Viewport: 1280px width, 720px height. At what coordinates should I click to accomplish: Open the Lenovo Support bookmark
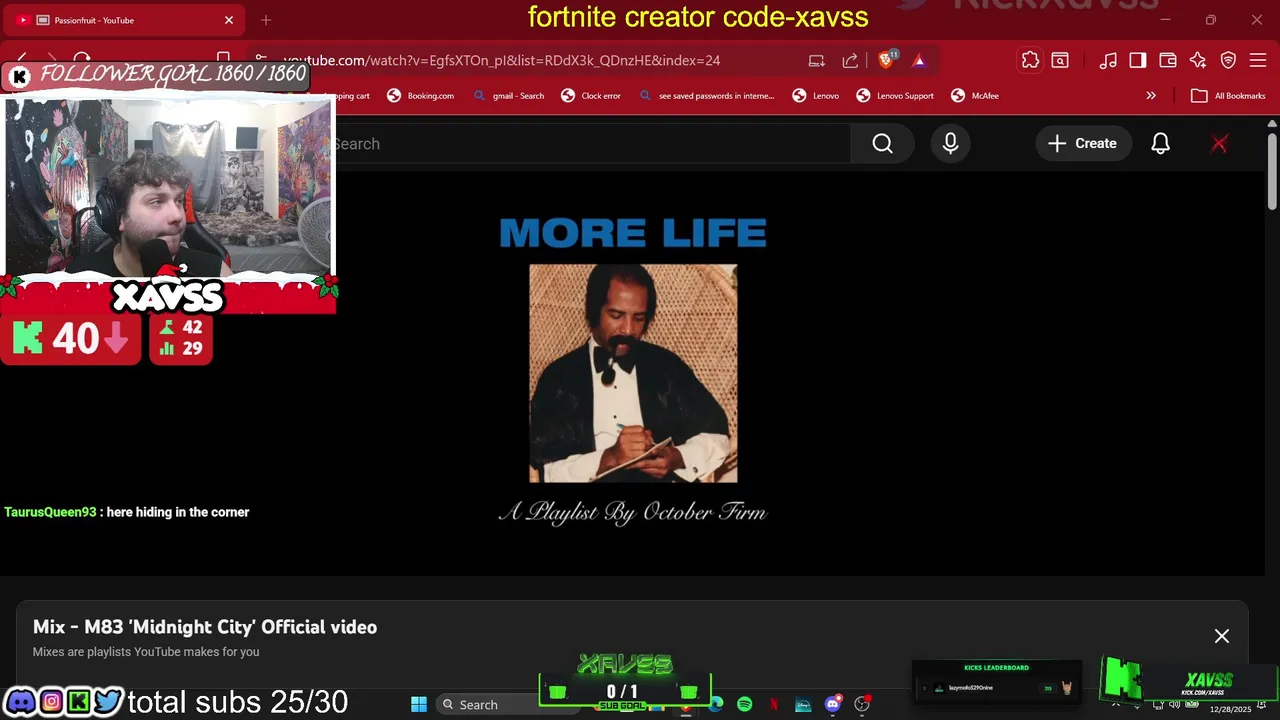pyautogui.click(x=895, y=96)
